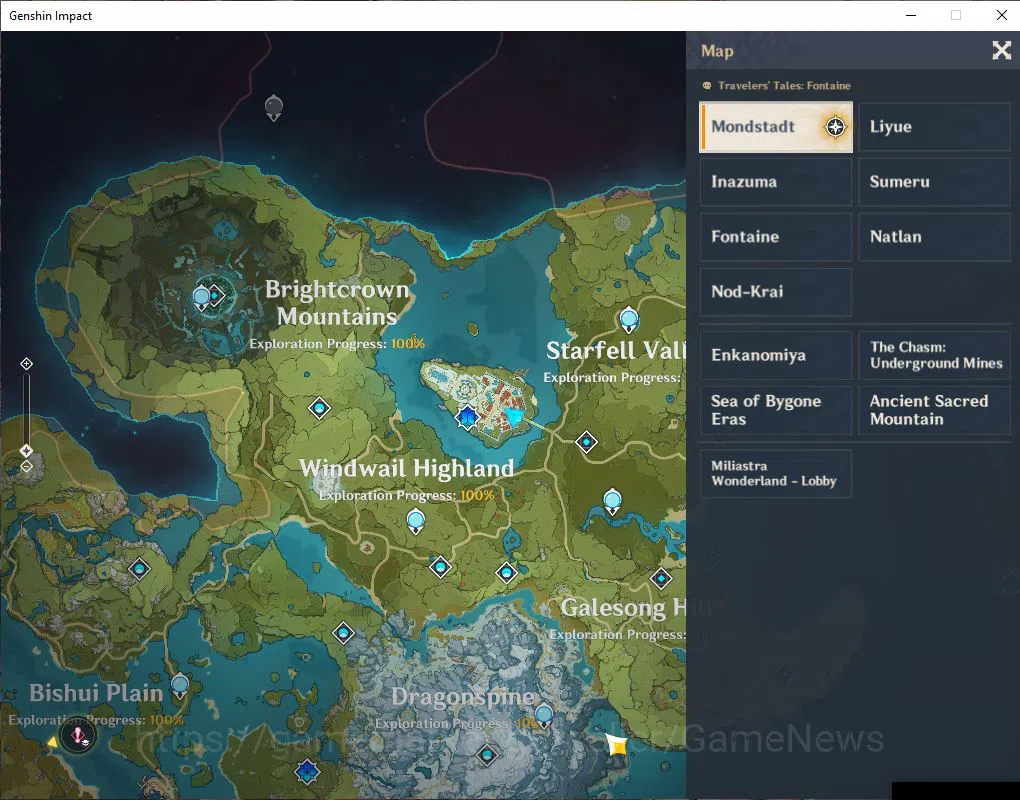The image size is (1020, 800).
Task: Switch map to Liyue region
Action: 934,127
